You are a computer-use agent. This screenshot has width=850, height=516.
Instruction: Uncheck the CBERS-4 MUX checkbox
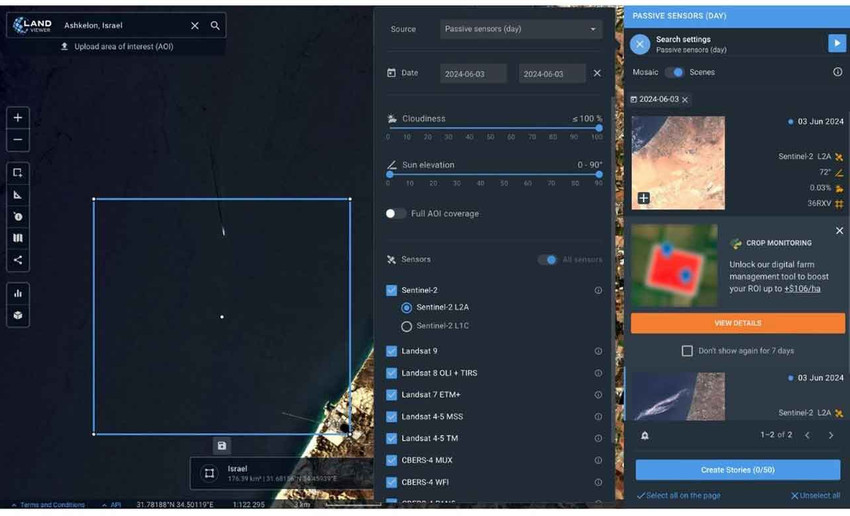click(x=391, y=460)
